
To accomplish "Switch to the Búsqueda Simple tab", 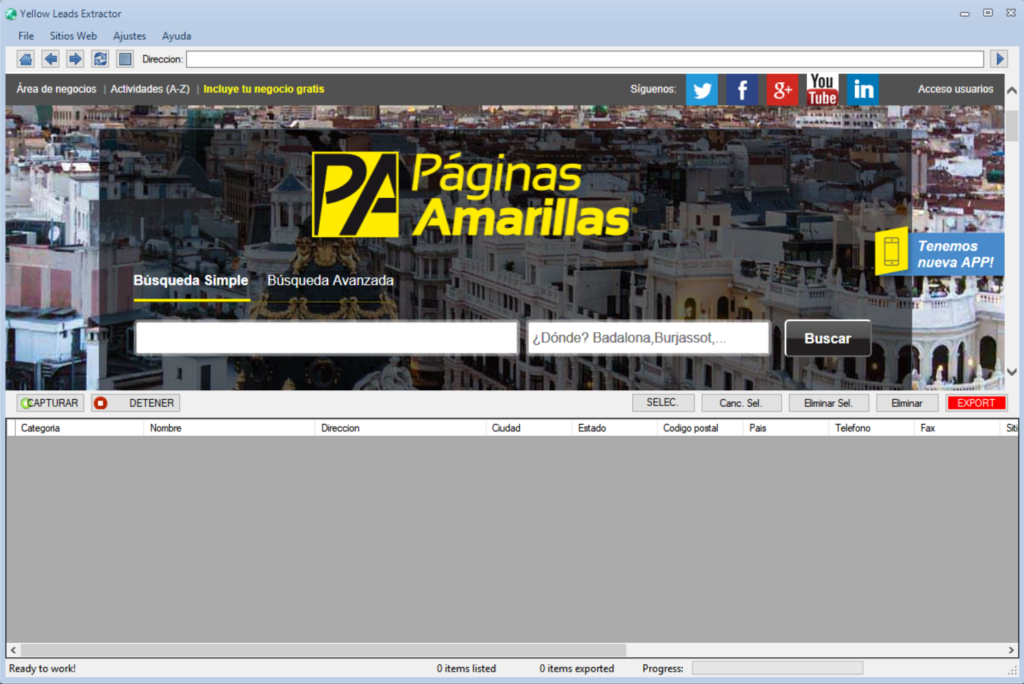I will pyautogui.click(x=191, y=280).
